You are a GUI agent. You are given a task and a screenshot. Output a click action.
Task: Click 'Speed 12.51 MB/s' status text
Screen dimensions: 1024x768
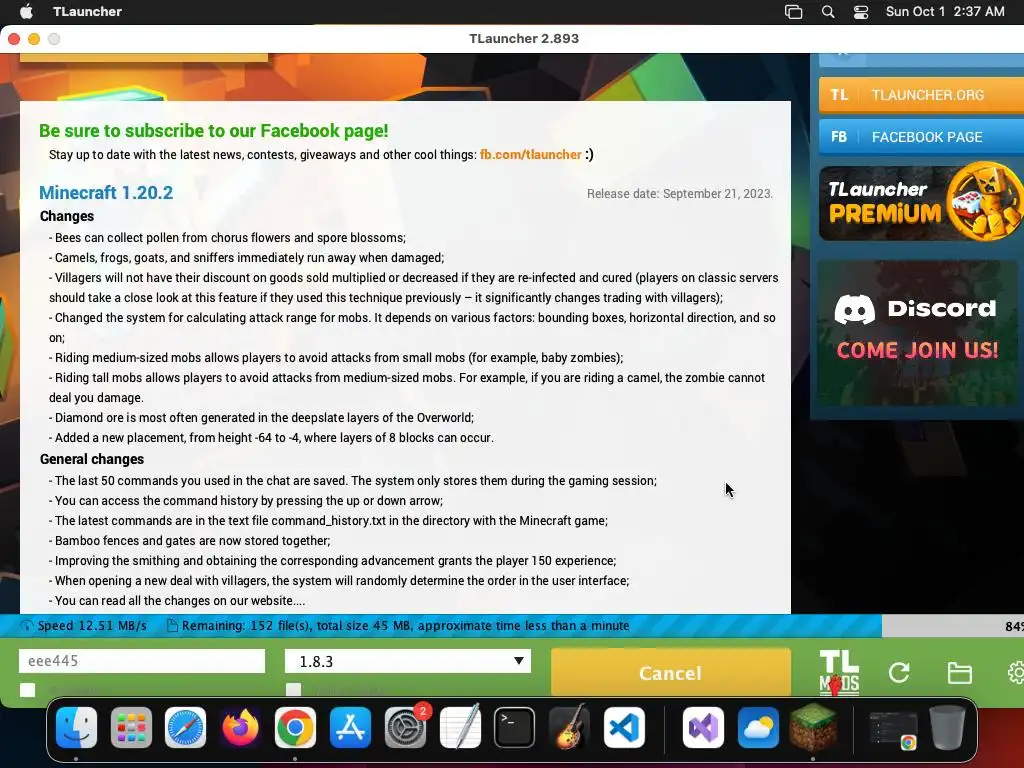click(92, 626)
